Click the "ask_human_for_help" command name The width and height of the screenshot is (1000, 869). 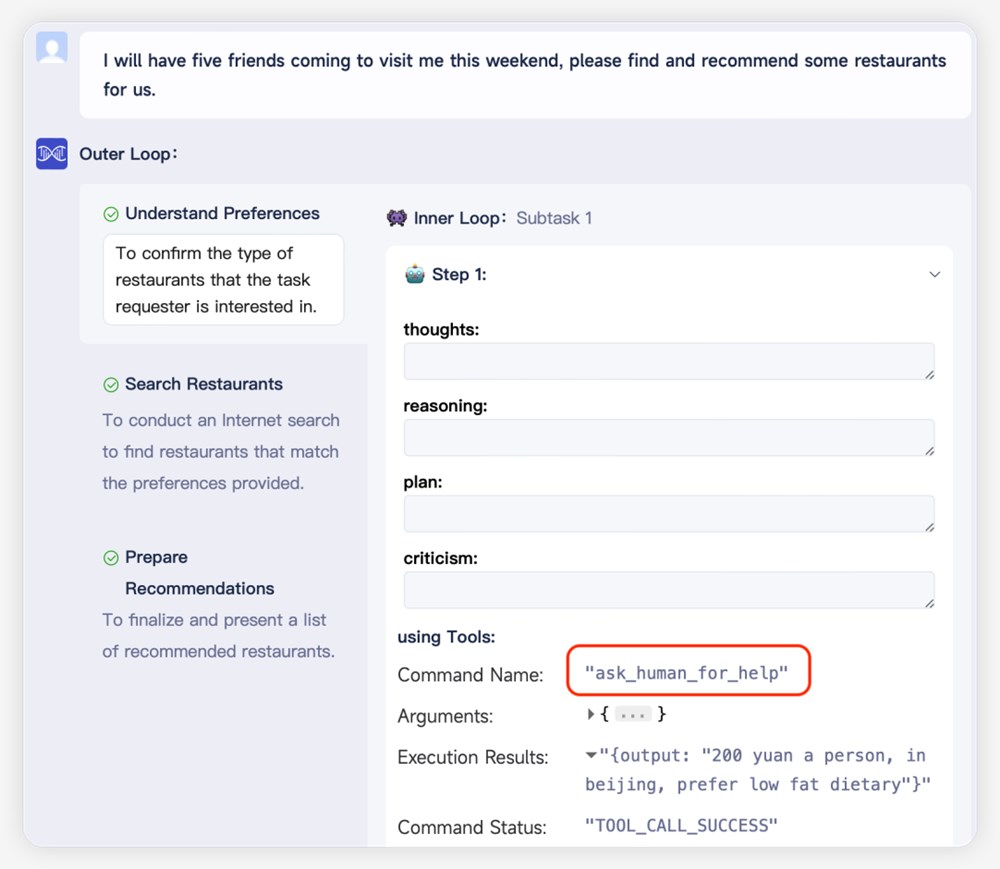(x=687, y=673)
